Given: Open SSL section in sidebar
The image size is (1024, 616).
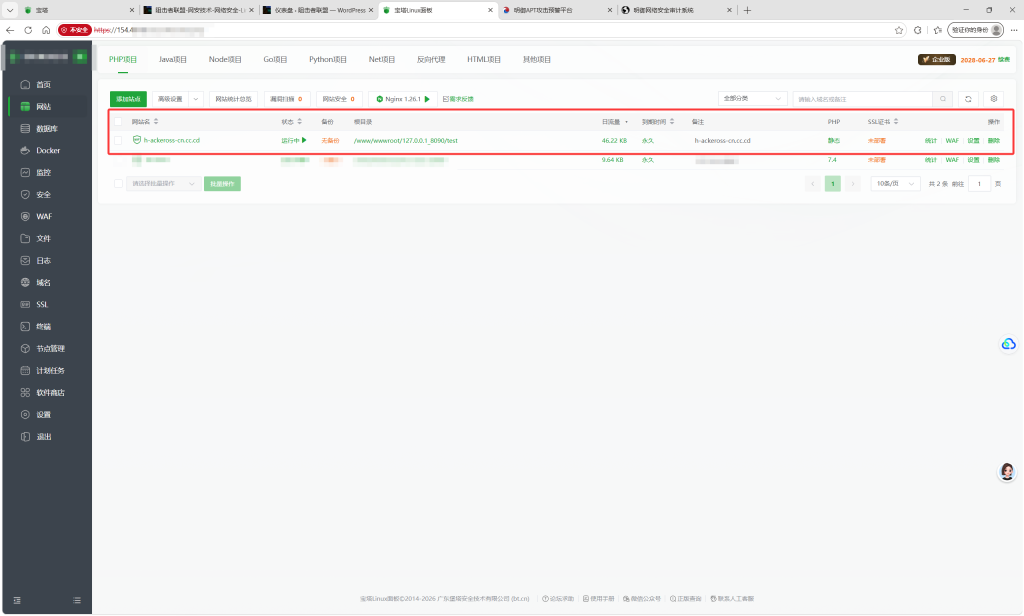Looking at the screenshot, I should (42, 305).
